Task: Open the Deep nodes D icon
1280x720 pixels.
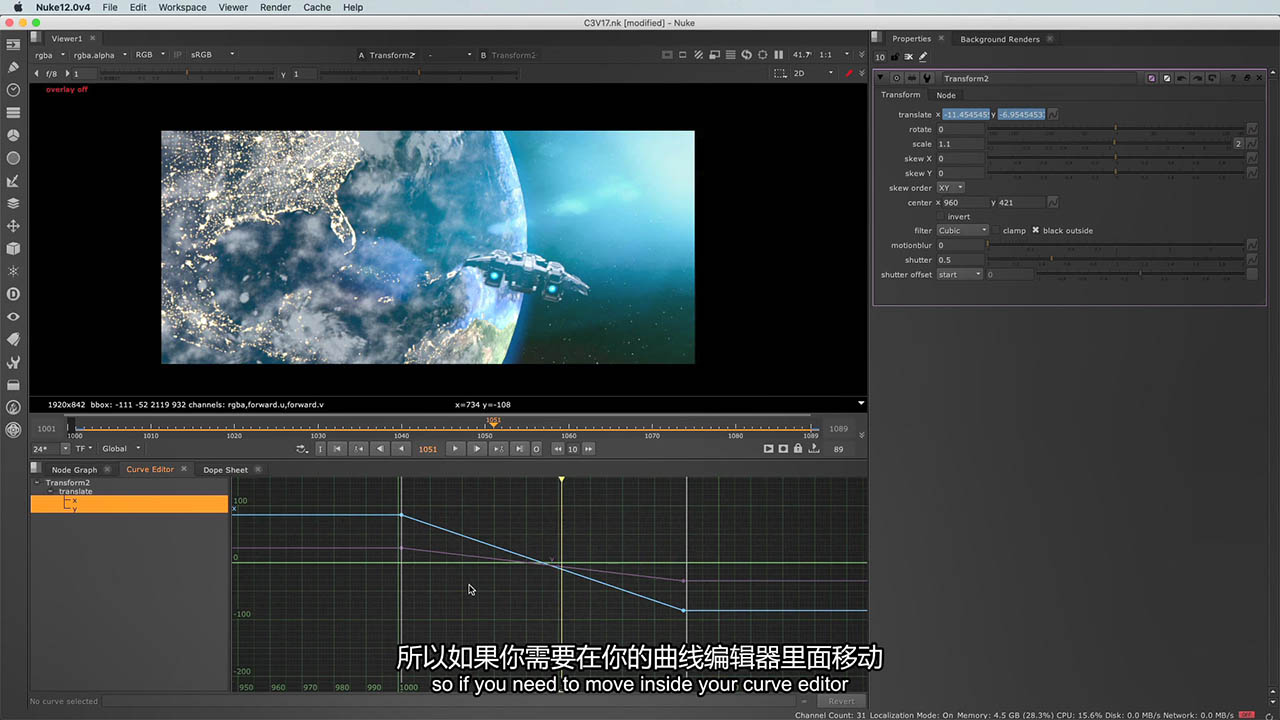Action: 13,294
